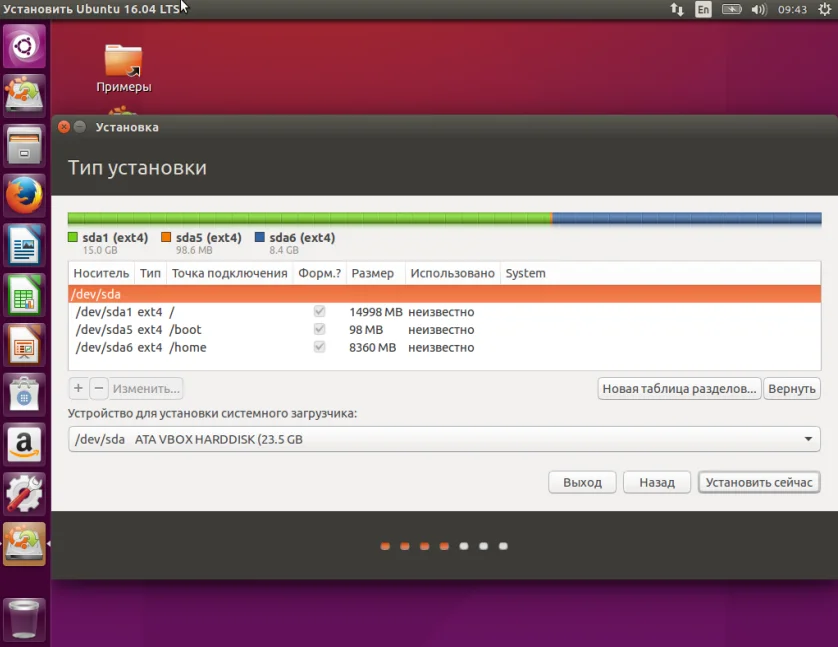Image resolution: width=838 pixels, height=647 pixels.
Task: Toggle the format checkbox for /dev/sda5
Action: tap(320, 329)
